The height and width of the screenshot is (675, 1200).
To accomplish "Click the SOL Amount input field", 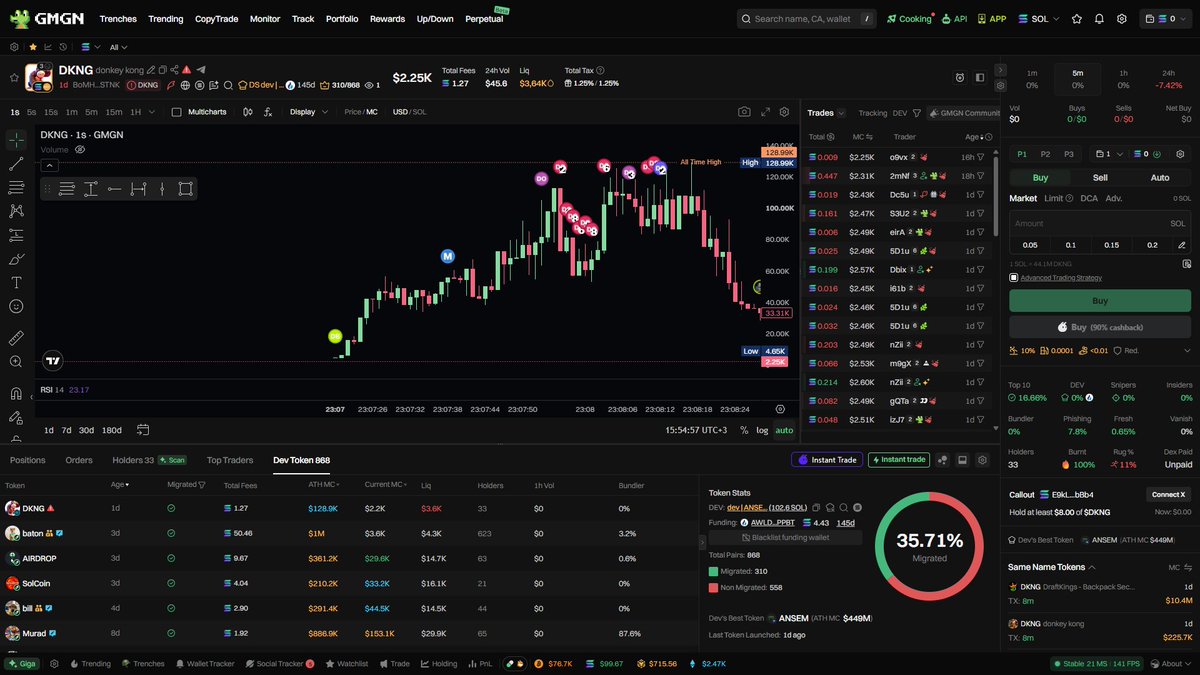I will (1099, 223).
